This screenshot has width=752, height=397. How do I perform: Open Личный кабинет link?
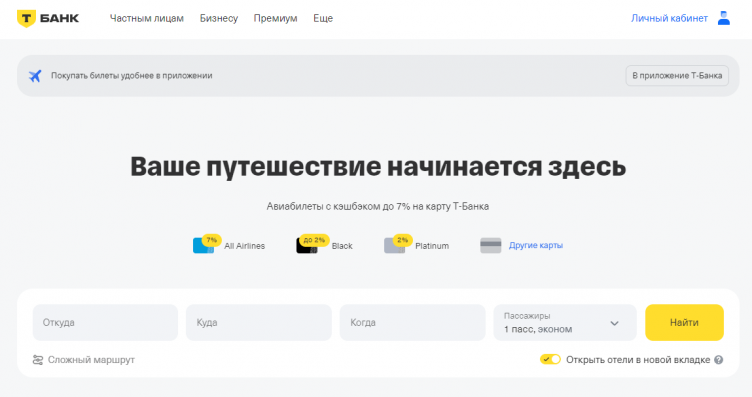coord(669,18)
